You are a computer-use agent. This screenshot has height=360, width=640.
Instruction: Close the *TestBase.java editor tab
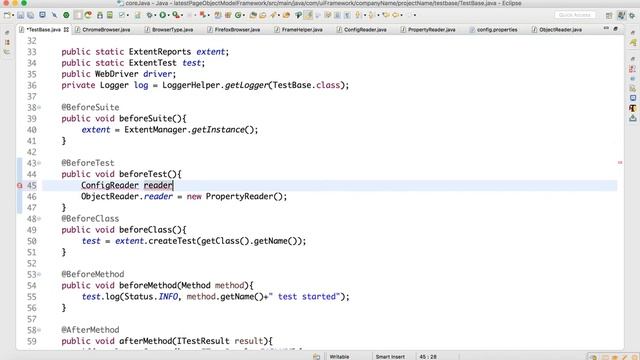66,30
